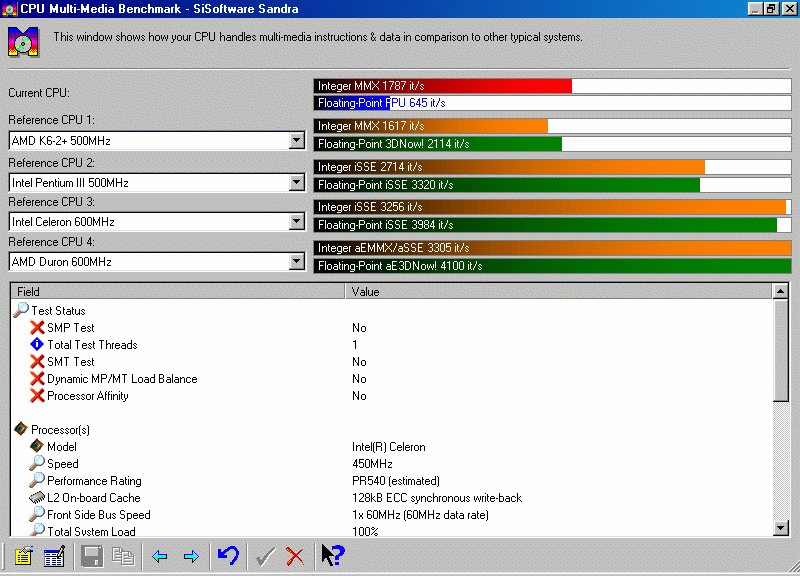Click the Multi-Media benchmark CD icon
Image resolution: width=800 pixels, height=576 pixels.
click(23, 41)
